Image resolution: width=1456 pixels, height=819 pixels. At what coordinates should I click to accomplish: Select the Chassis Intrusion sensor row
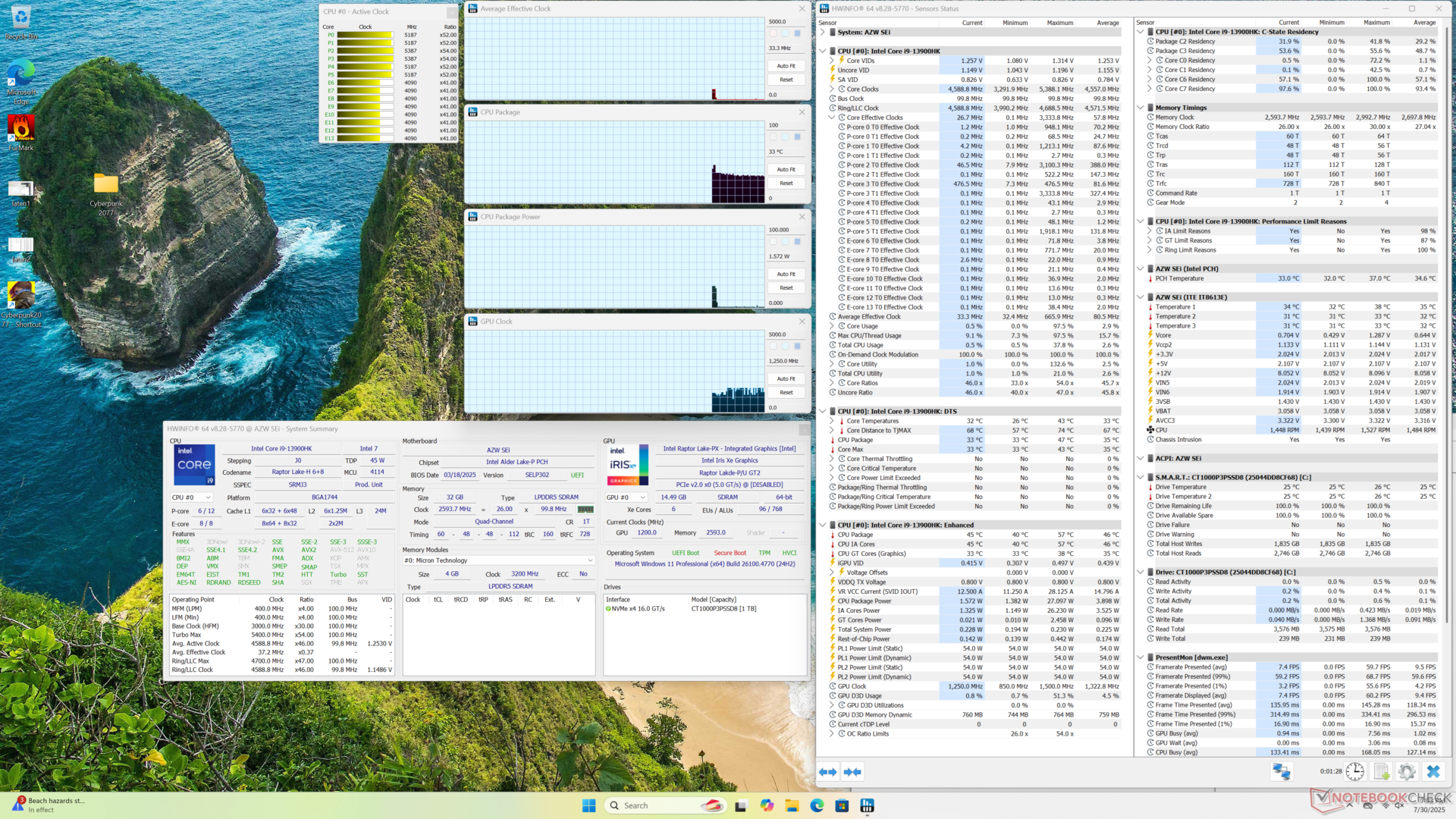(1292, 440)
